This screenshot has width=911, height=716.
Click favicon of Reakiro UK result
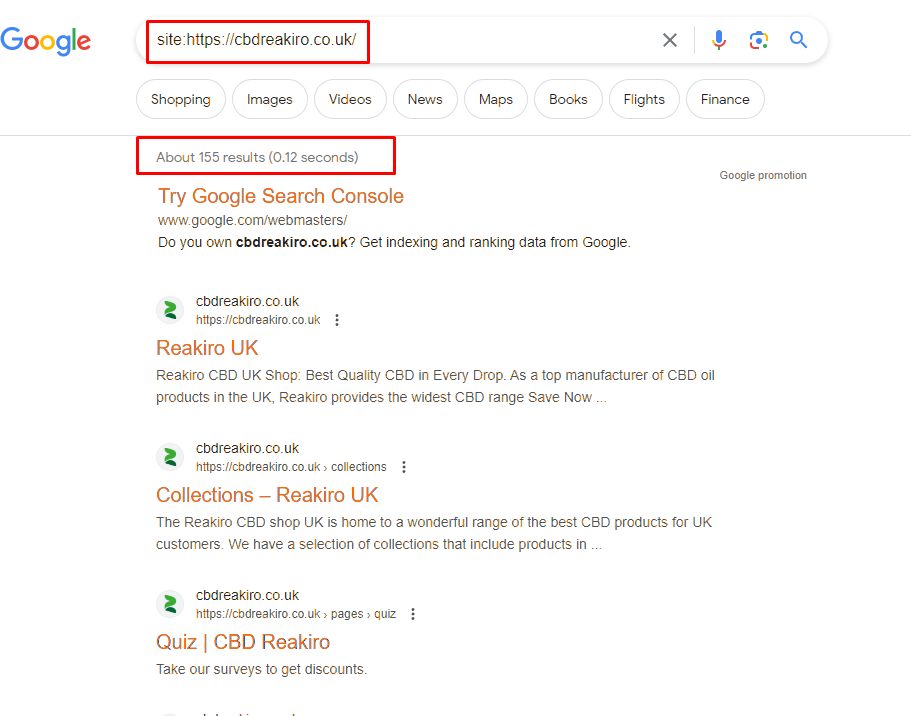pyautogui.click(x=170, y=310)
